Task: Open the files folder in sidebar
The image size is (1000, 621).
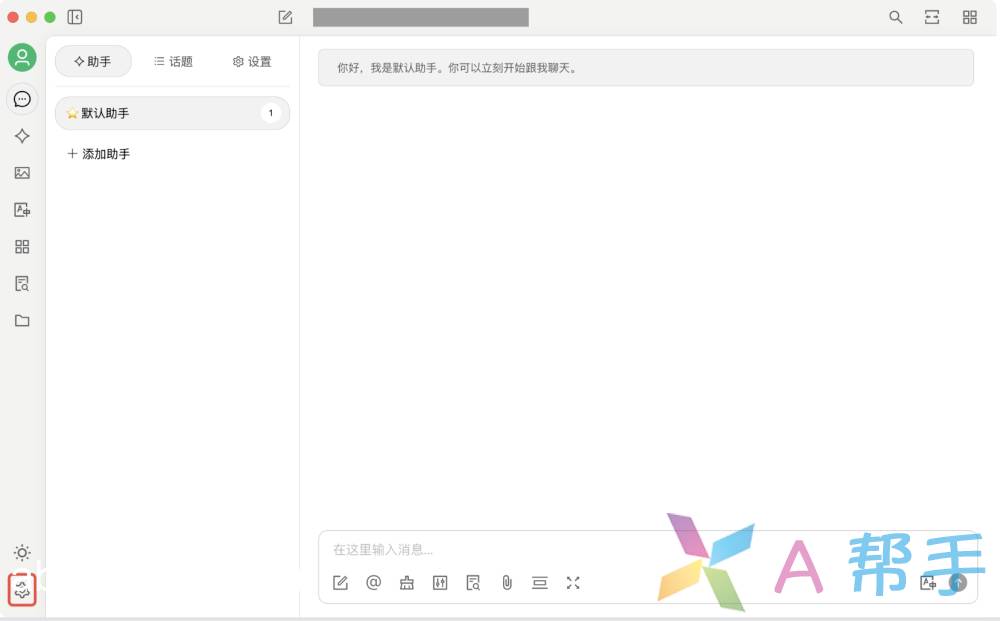Action: coord(22,321)
